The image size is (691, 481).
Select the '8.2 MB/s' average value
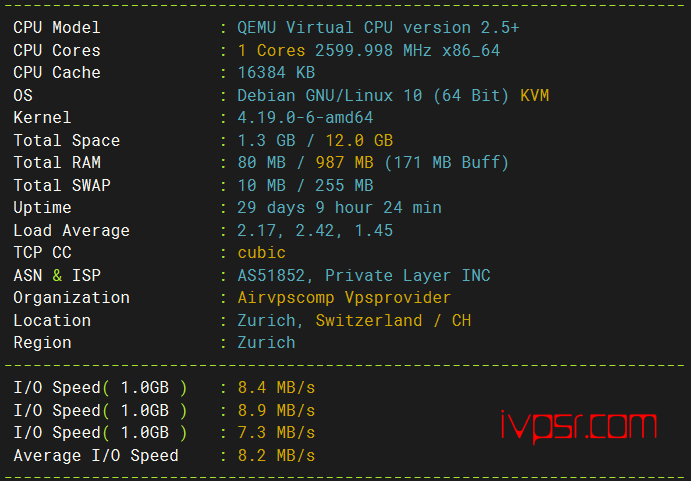276,455
